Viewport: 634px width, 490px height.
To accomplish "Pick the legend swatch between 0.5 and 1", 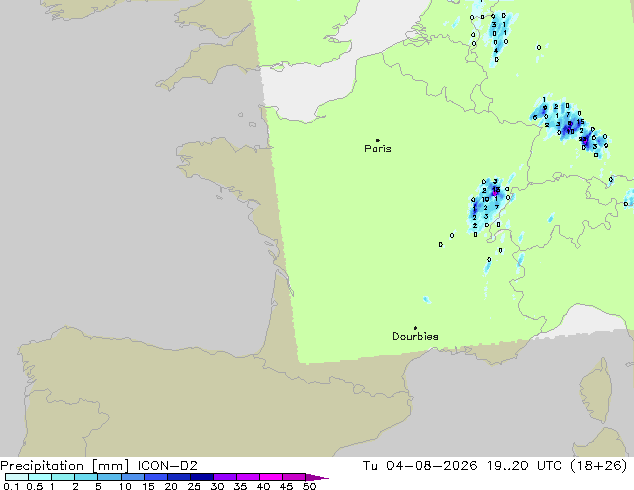I will 40,477.
